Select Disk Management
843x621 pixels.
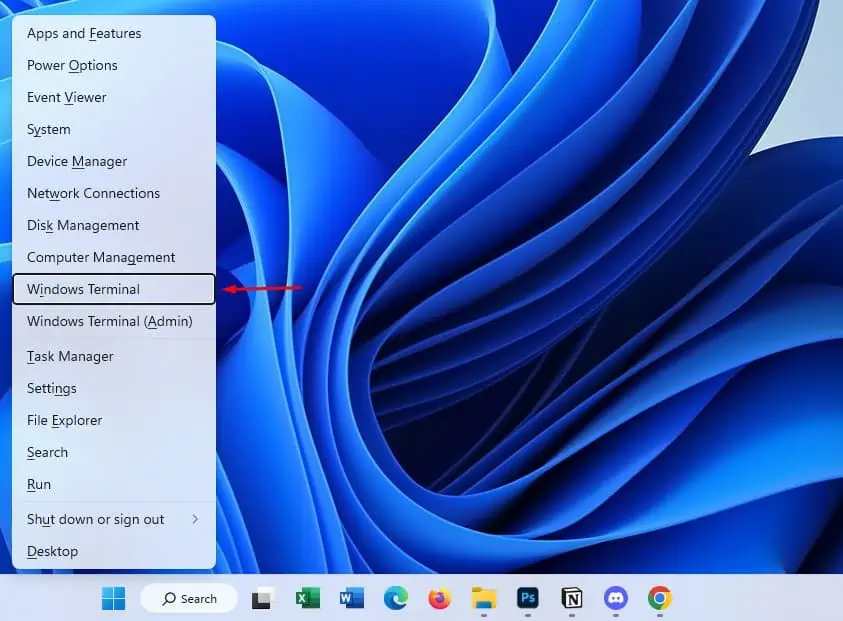click(x=82, y=225)
